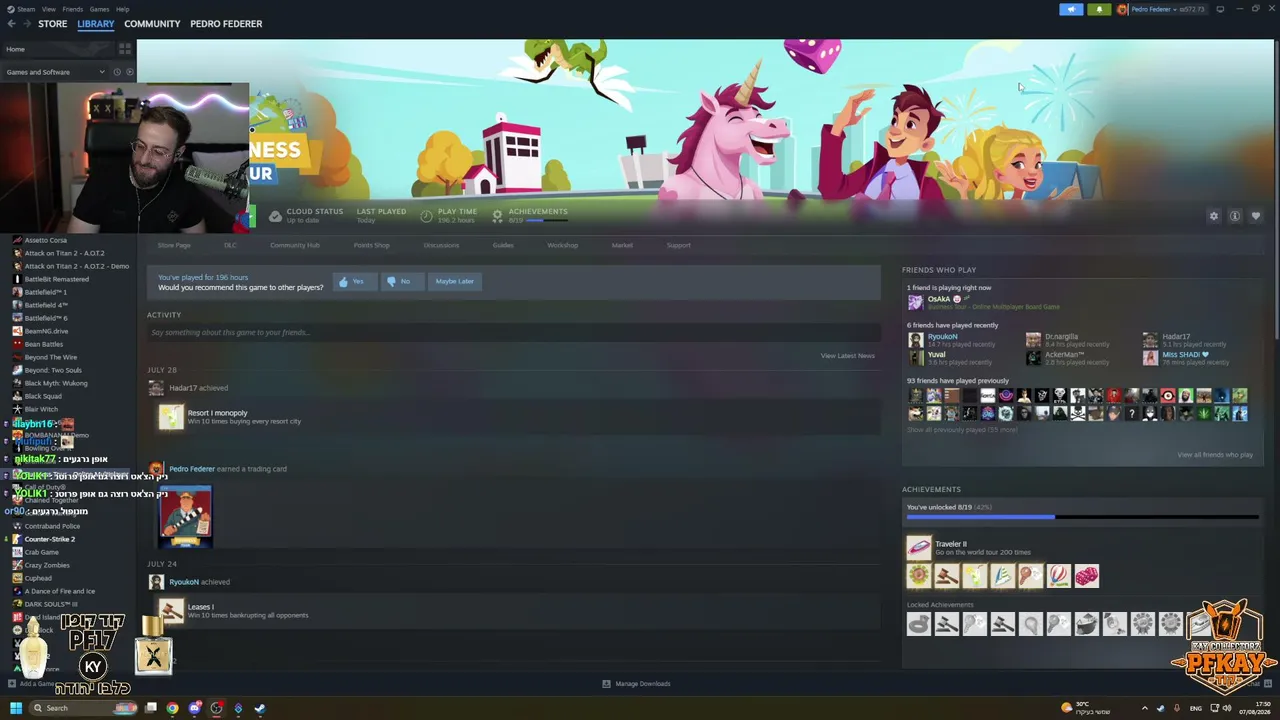This screenshot has height=720, width=1280.
Task: Switch to the STORE tab
Action: tap(52, 24)
